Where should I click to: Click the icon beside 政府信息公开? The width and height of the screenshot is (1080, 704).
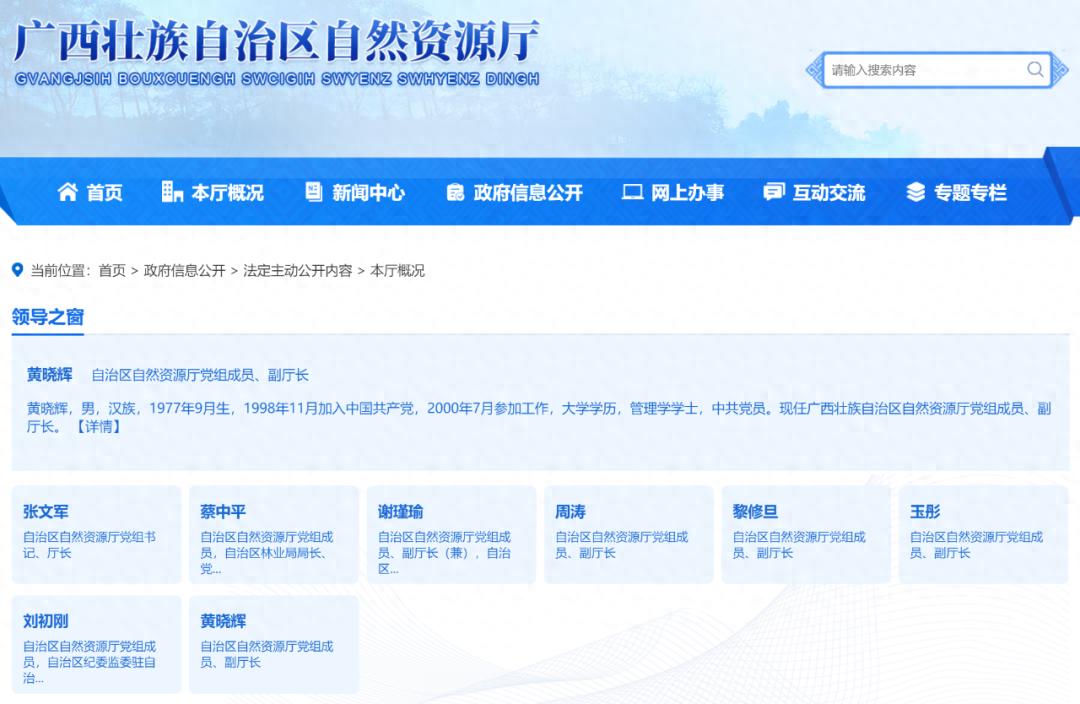coord(455,192)
